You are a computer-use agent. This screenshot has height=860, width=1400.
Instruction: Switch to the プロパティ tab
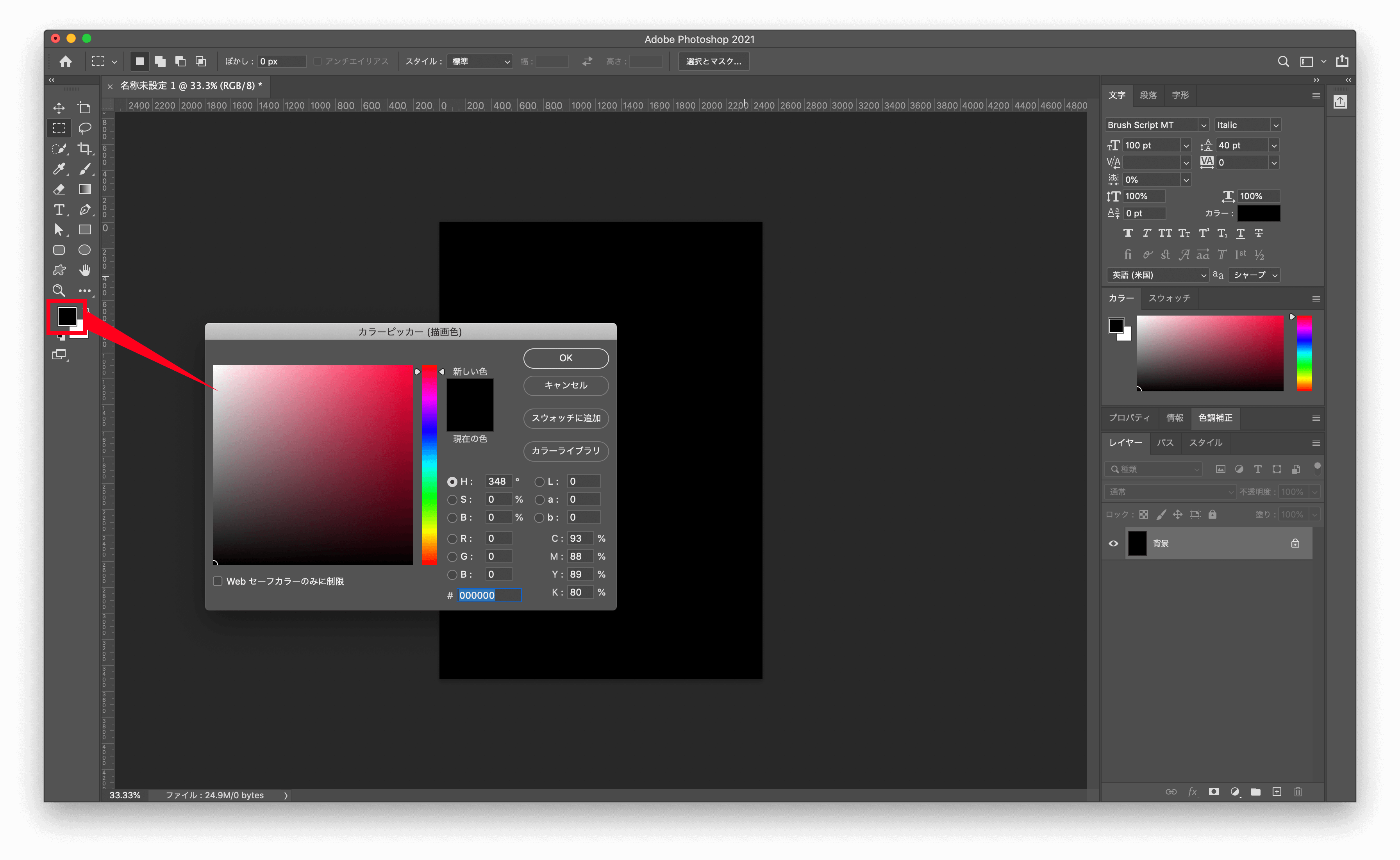(x=1129, y=418)
